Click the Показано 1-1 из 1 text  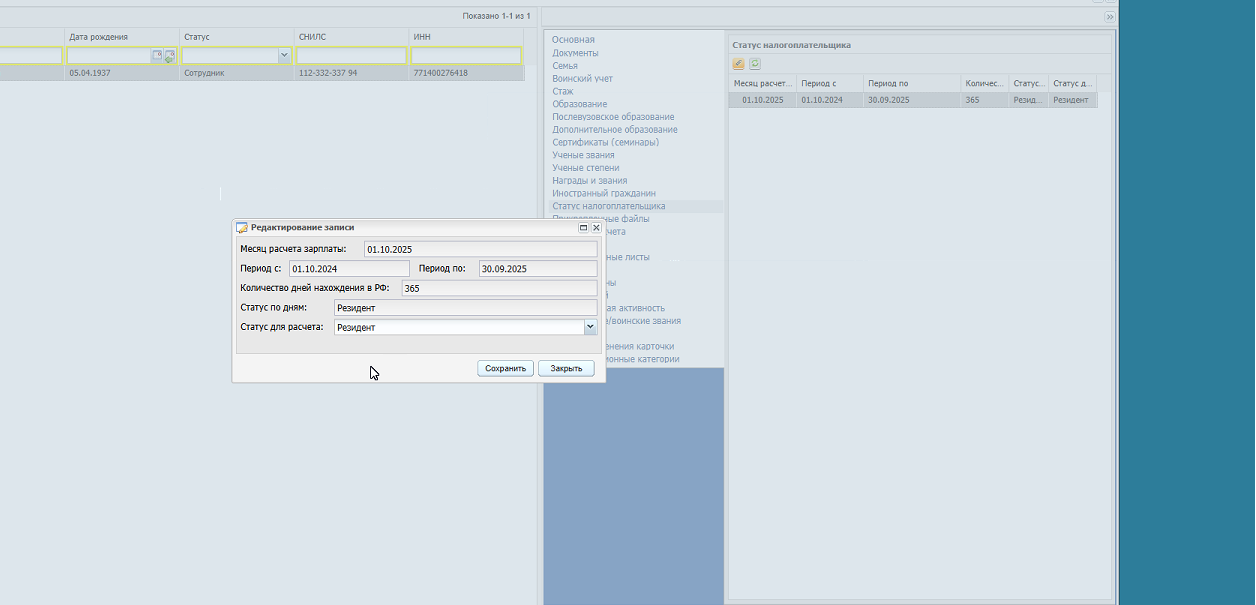tap(496, 16)
